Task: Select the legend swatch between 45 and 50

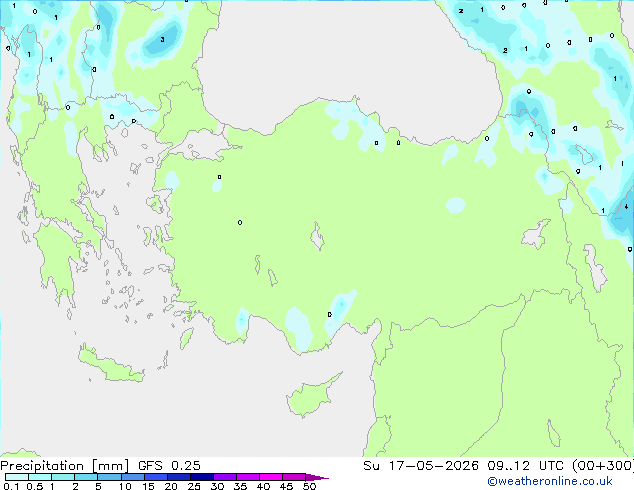Action: tap(294, 477)
